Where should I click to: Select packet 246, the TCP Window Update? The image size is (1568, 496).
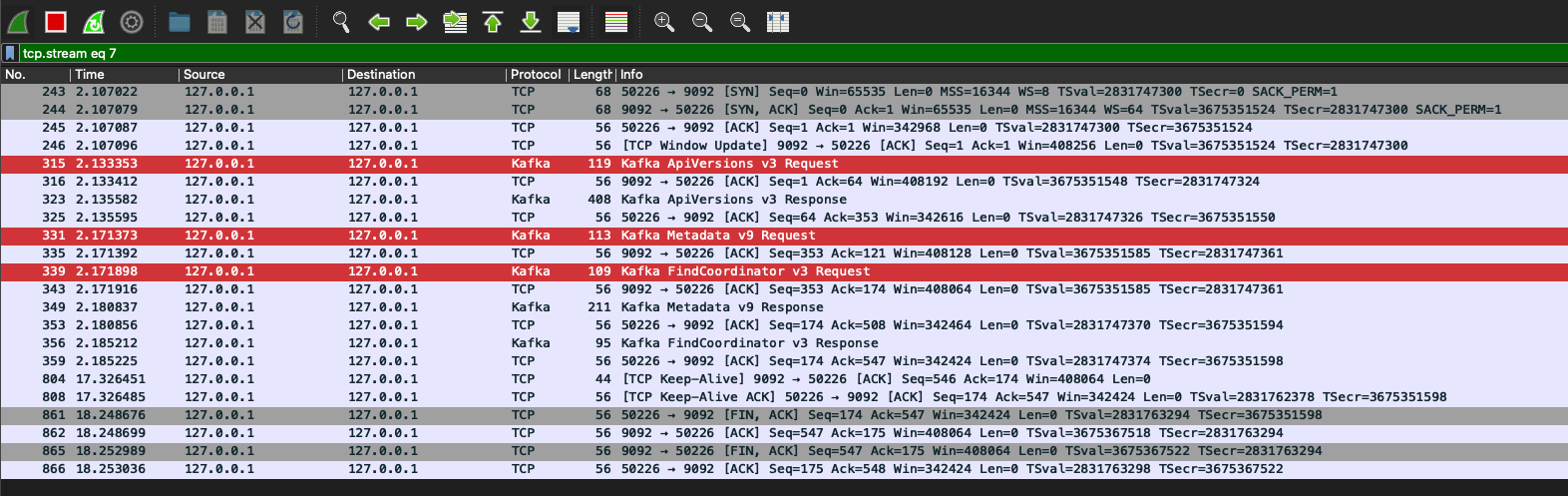point(784,146)
